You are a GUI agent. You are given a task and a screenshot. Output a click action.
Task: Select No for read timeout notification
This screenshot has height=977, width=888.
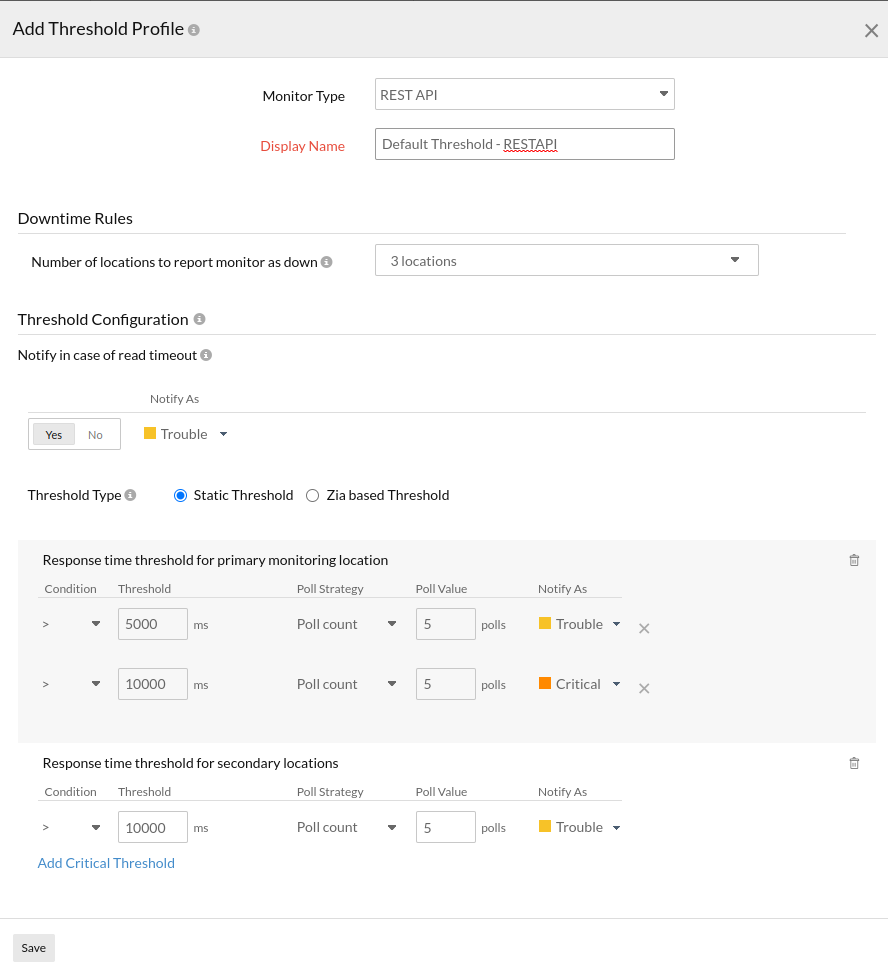95,434
